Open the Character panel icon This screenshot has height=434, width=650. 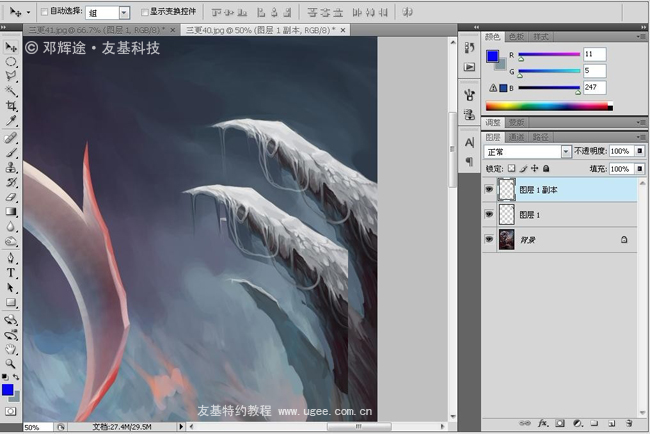point(469,143)
